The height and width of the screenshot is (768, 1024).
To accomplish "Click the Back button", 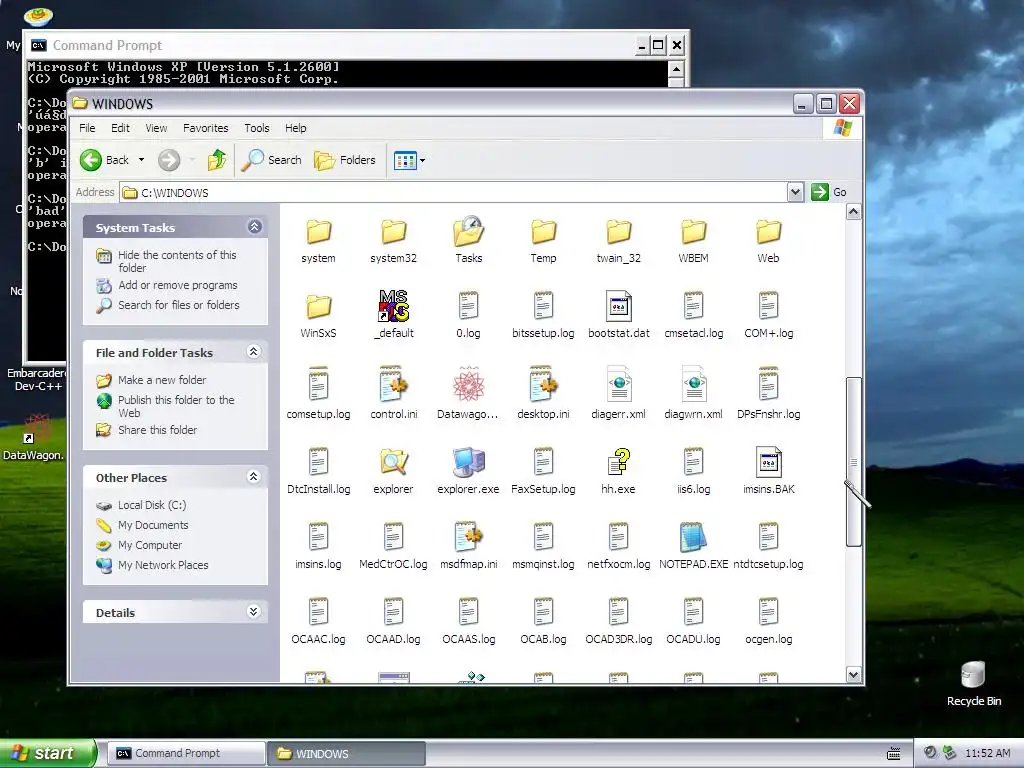I will 104,160.
